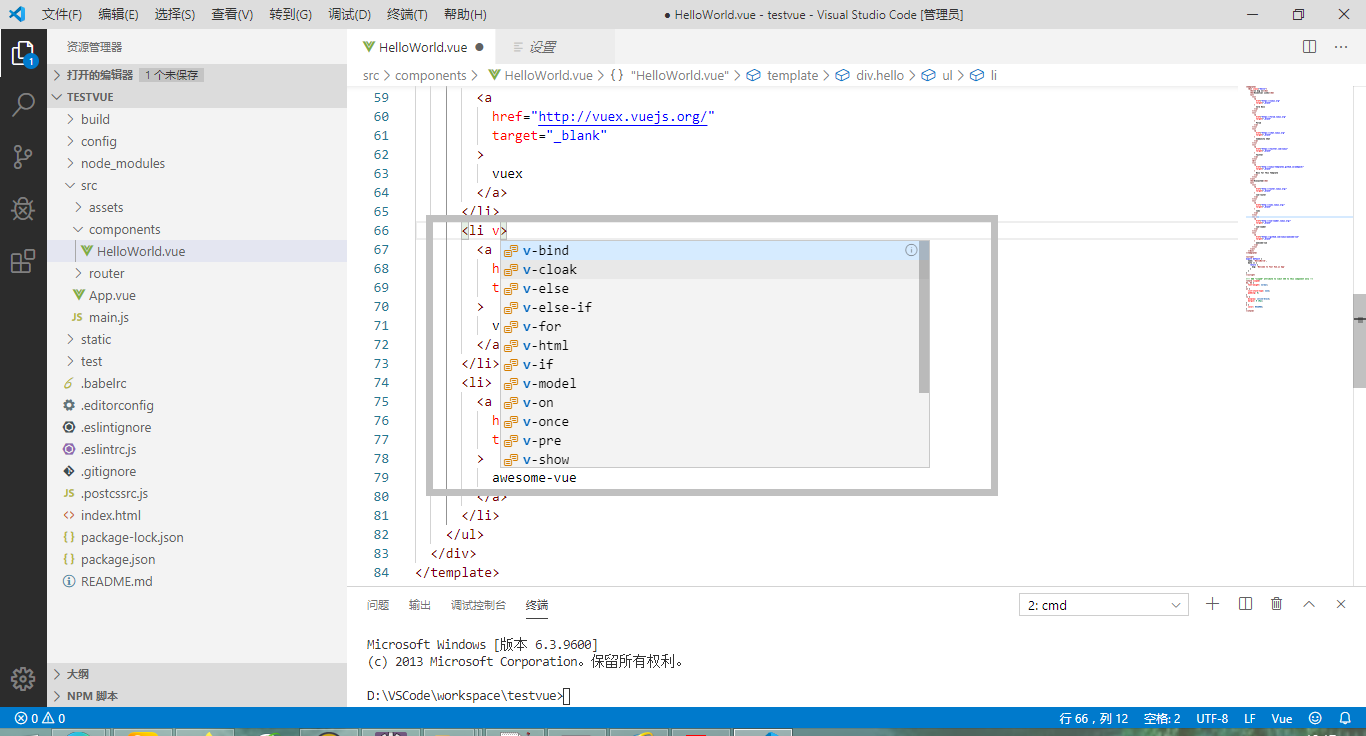
Task: Show details info icon in suggestion list
Action: 911,250
